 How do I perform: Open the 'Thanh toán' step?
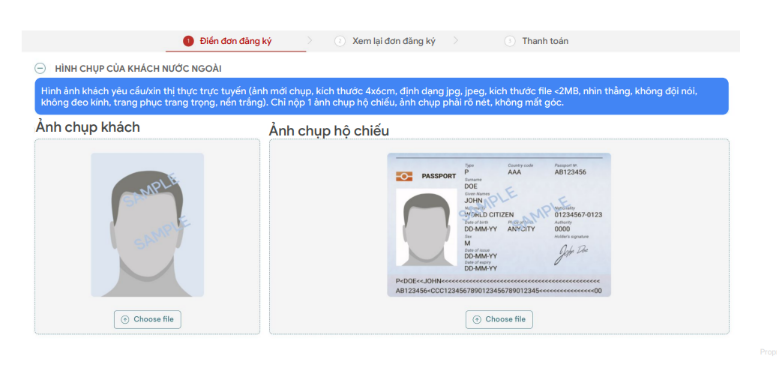point(545,41)
